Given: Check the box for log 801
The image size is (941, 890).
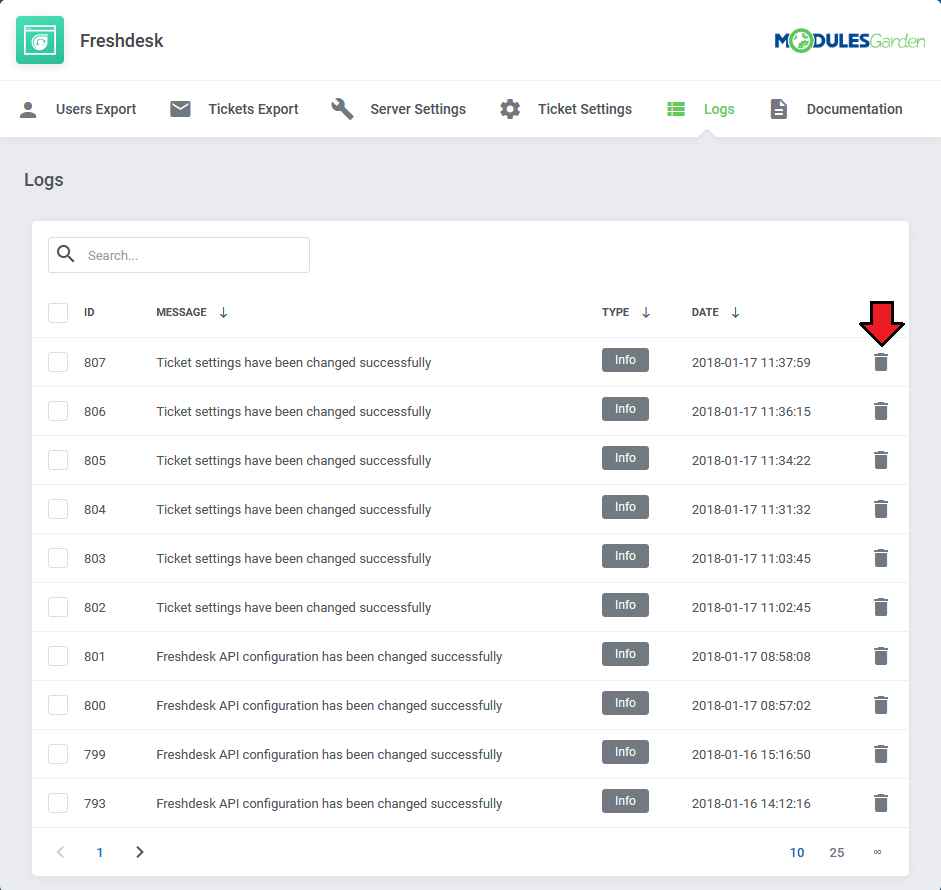Looking at the screenshot, I should point(58,657).
